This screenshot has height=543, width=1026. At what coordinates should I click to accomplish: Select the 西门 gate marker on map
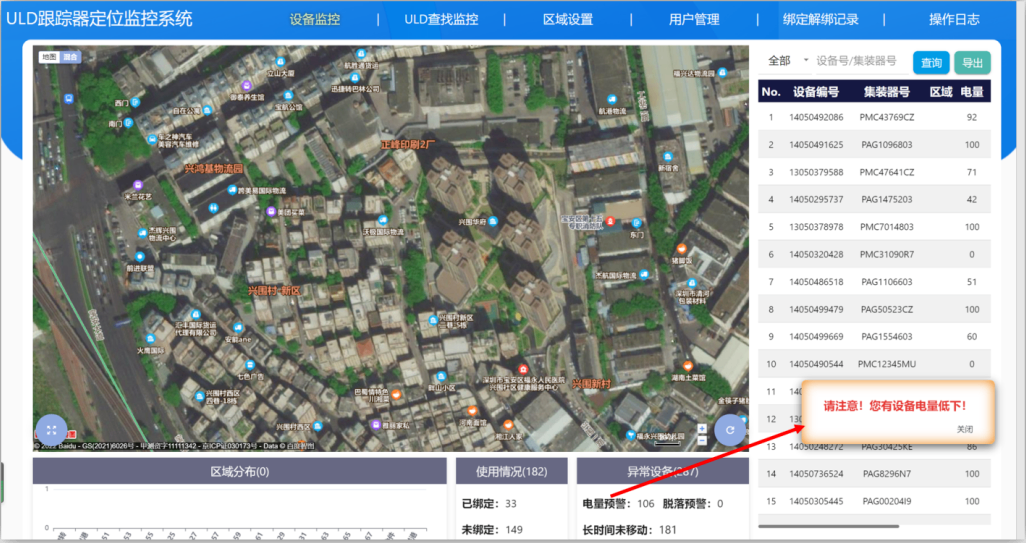(x=135, y=103)
